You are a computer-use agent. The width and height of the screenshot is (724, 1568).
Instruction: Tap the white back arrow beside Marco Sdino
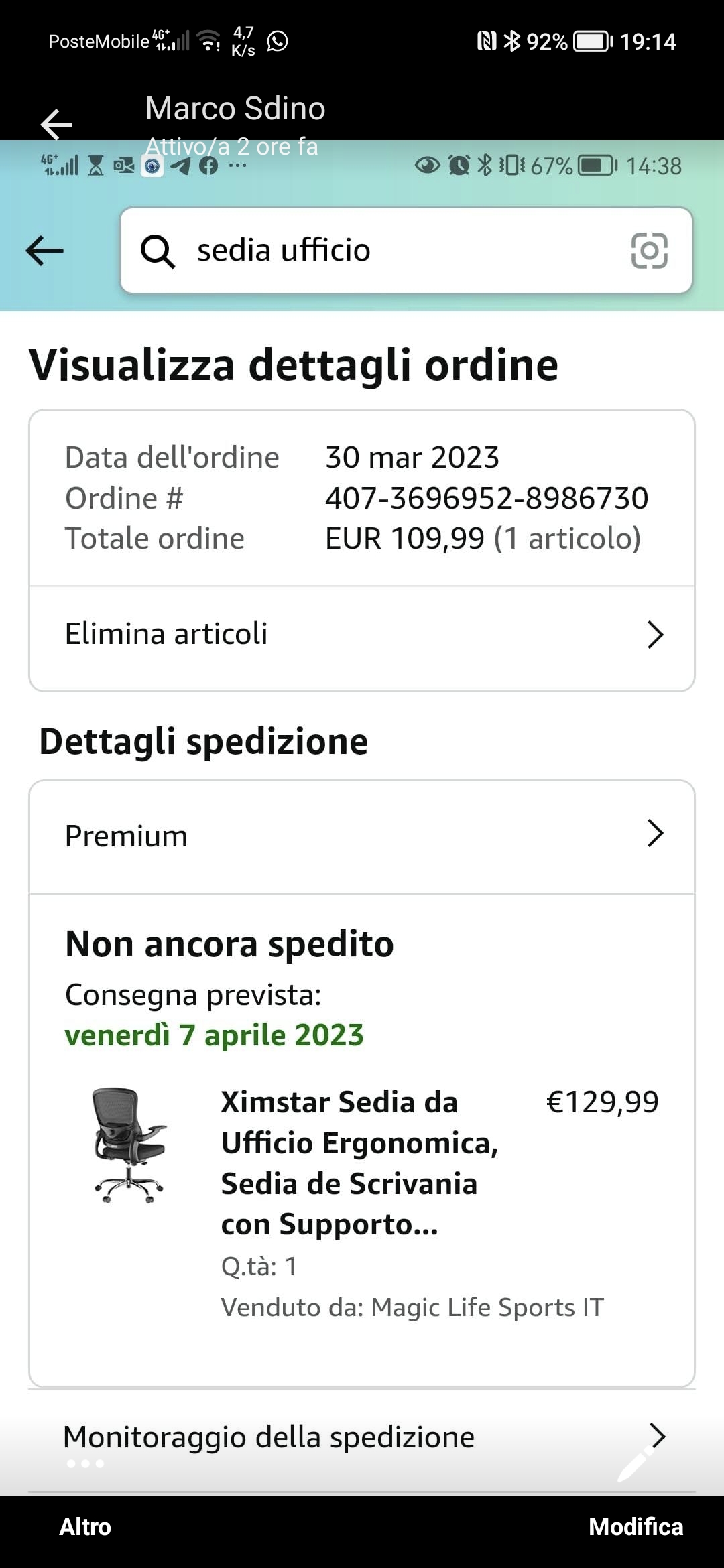(56, 124)
